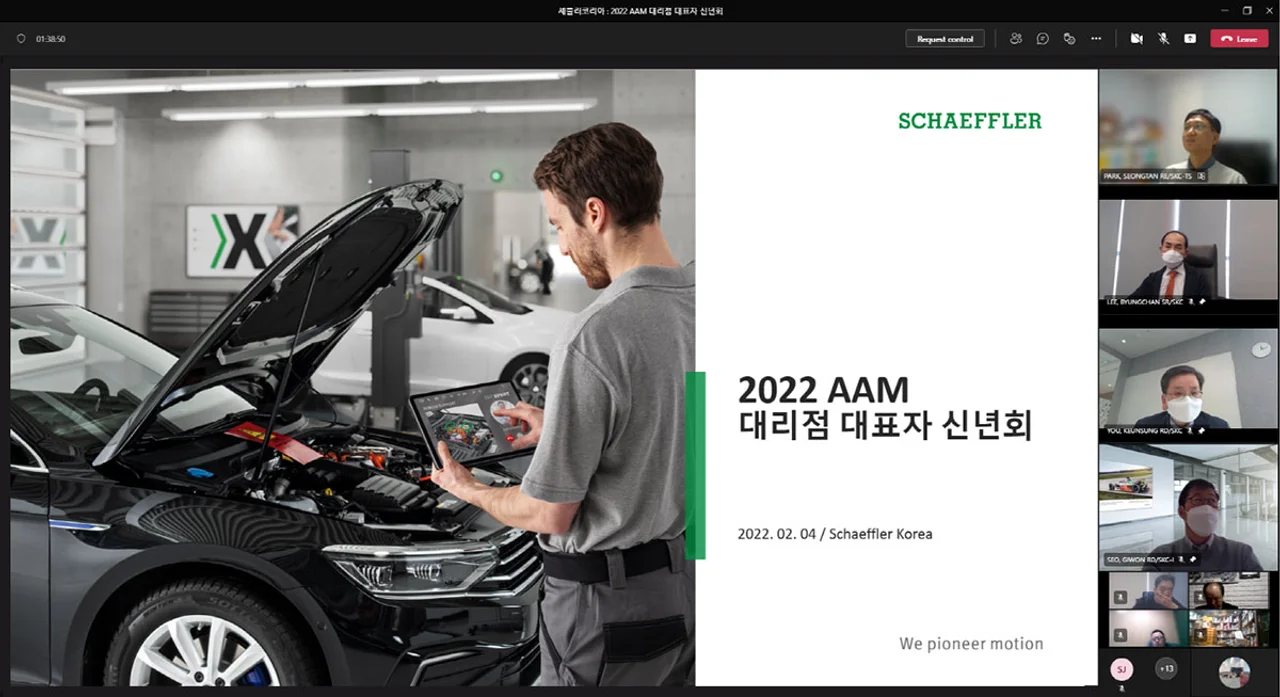1280x697 pixels.
Task: Click the share content icon
Action: [1190, 38]
